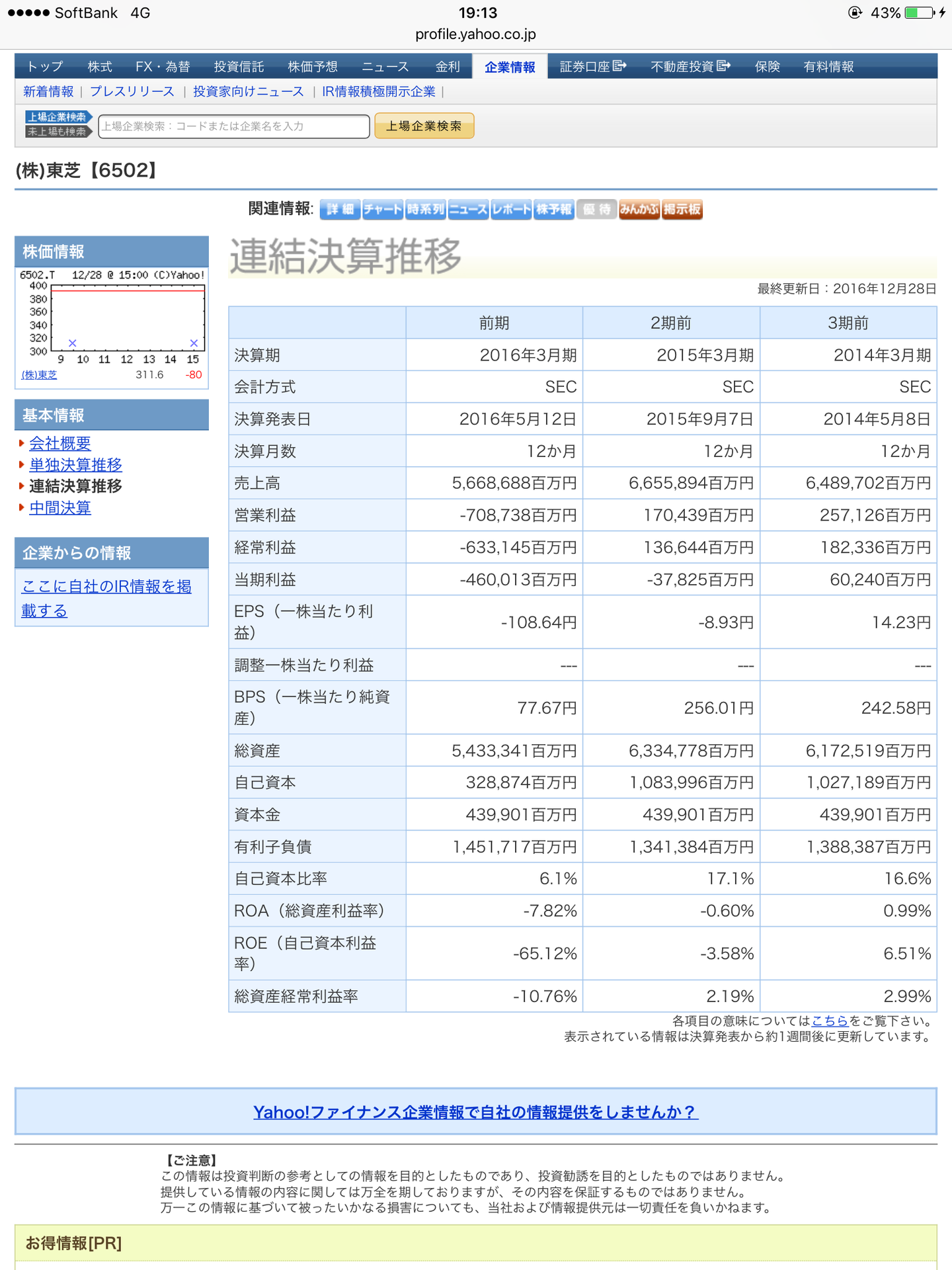Go to the トップ menu item
The width and height of the screenshot is (952, 1270).
click(45, 67)
